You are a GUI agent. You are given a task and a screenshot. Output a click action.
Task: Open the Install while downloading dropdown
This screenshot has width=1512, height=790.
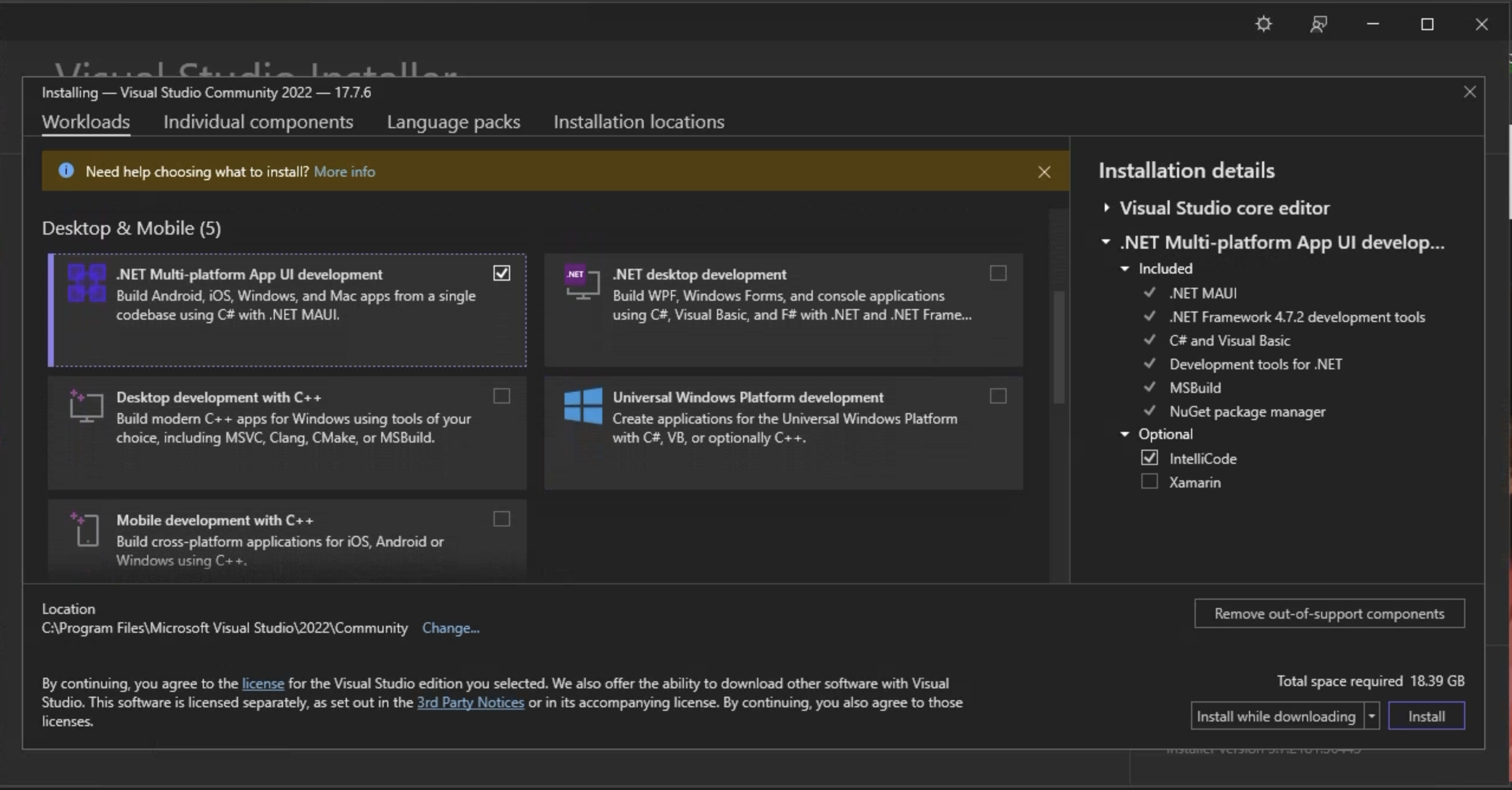click(1371, 716)
